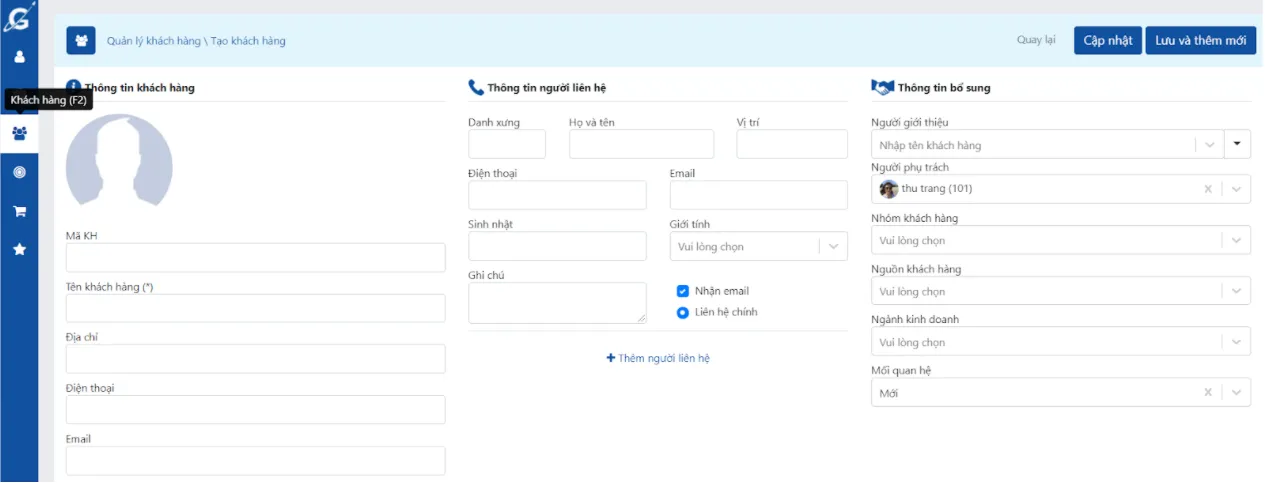
Task: Expand the Người giới thiệu chevron
Action: click(x=1210, y=145)
